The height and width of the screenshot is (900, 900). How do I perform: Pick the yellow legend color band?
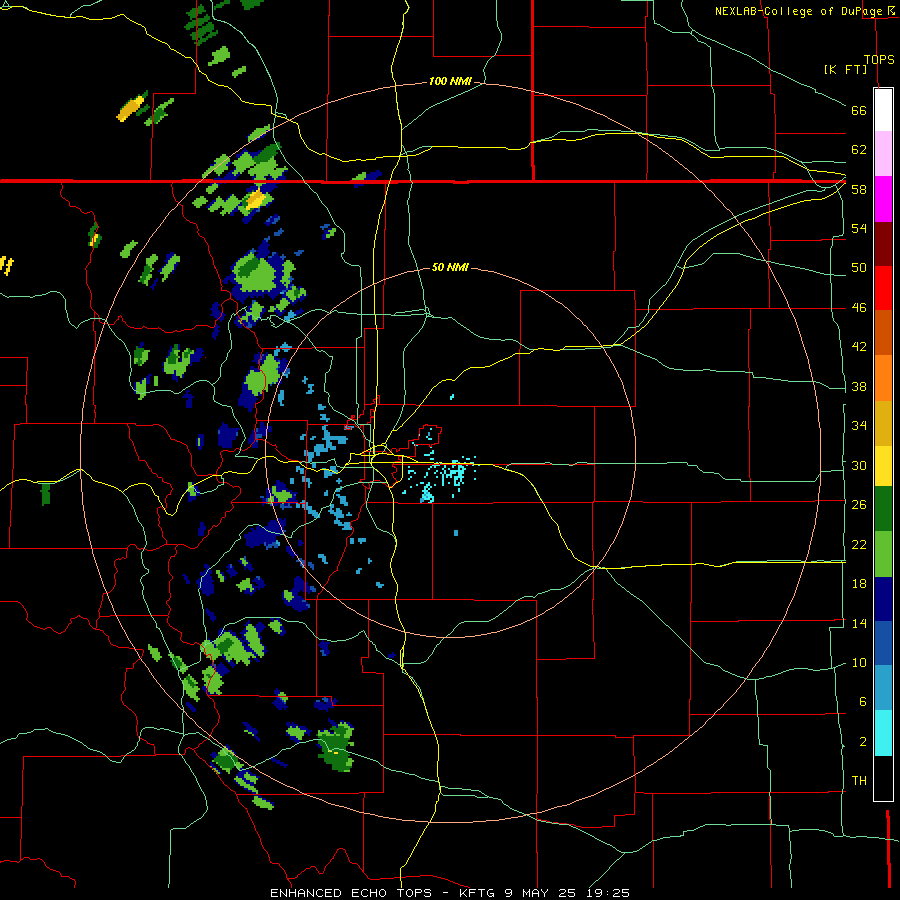coord(883,465)
